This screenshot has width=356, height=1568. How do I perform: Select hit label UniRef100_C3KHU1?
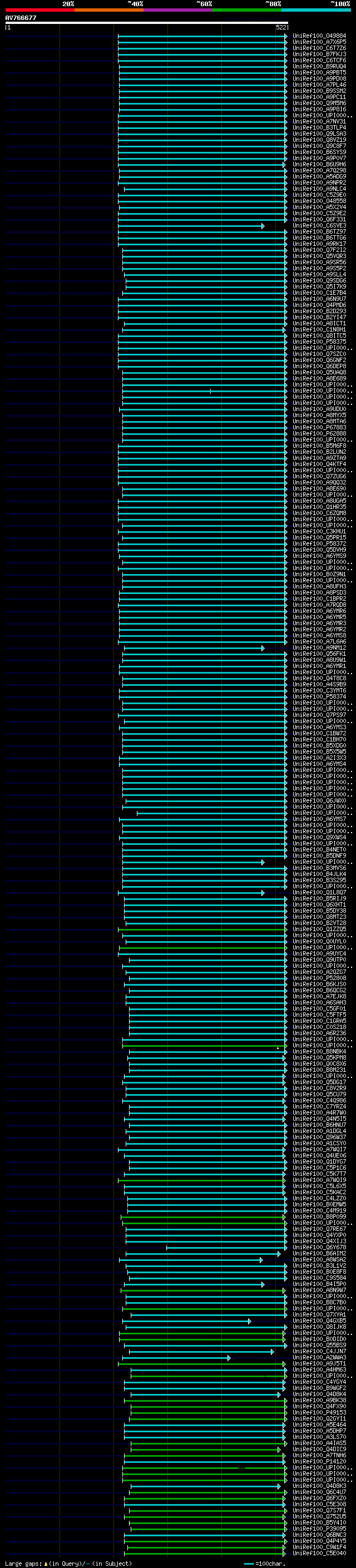(319, 531)
